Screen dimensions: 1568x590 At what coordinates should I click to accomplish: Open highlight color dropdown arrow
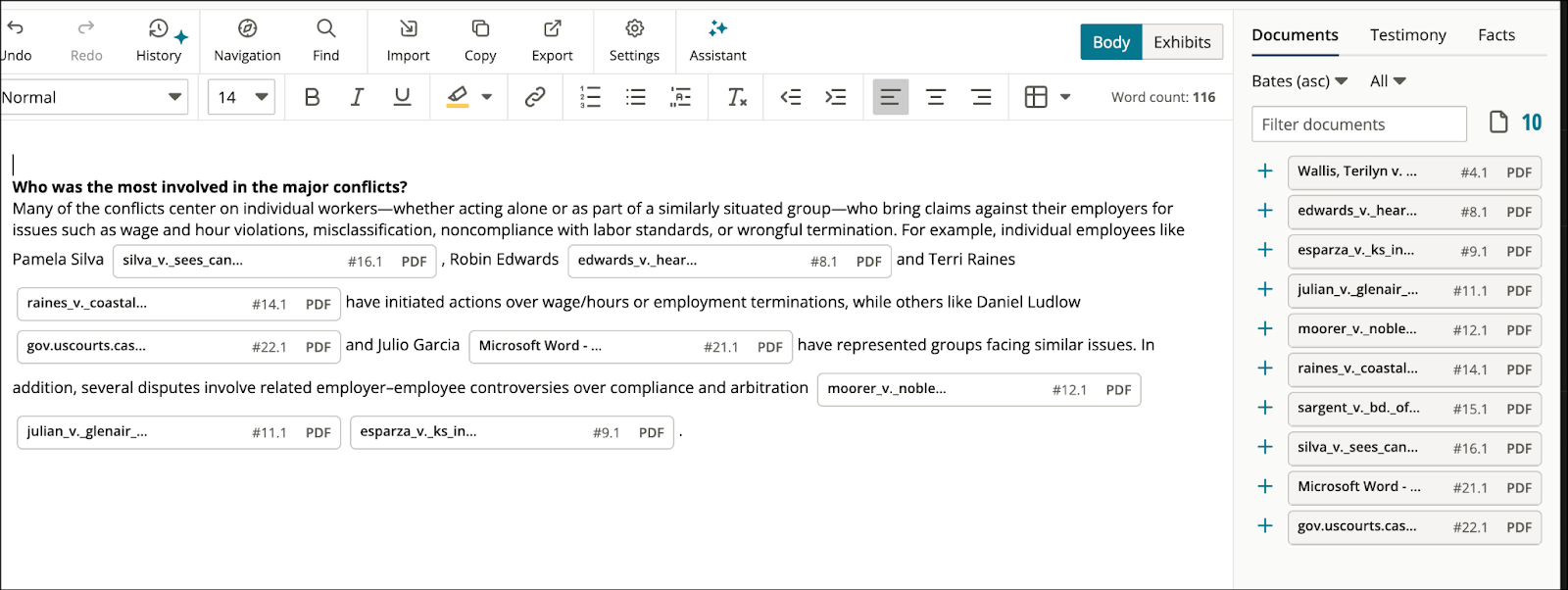tap(487, 97)
